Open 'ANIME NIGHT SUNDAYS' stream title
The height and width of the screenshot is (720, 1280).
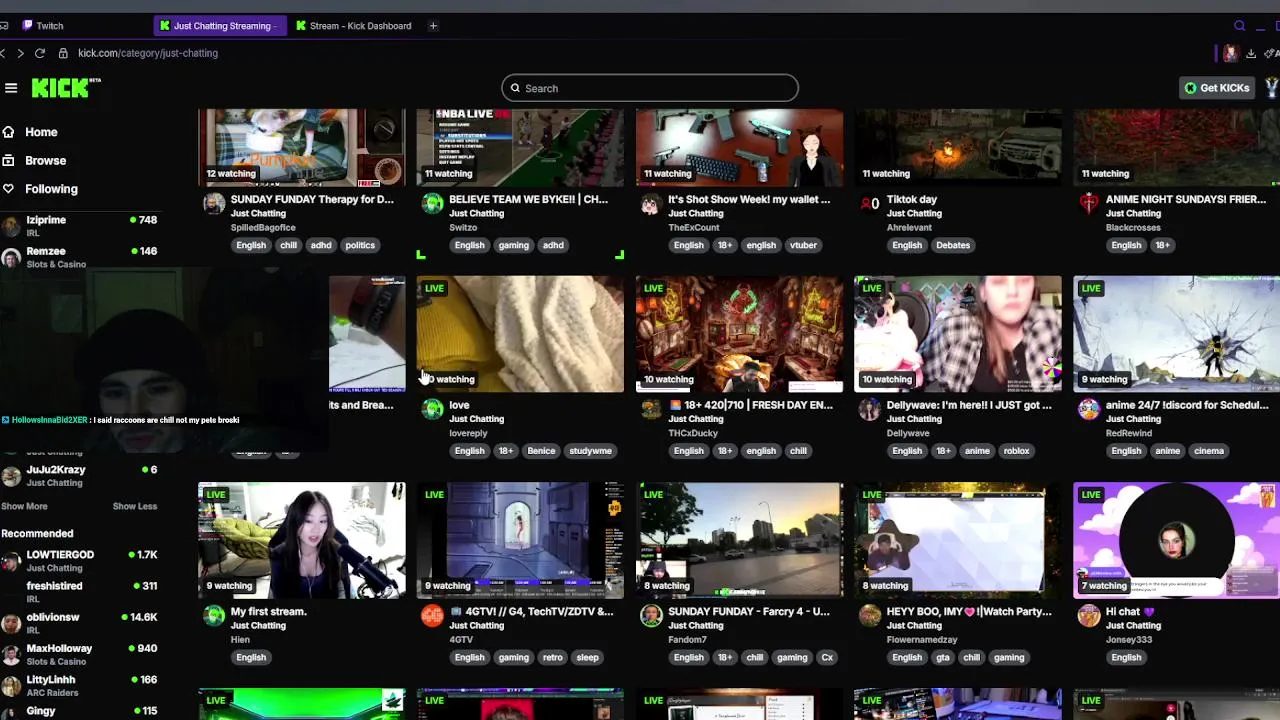(1186, 199)
